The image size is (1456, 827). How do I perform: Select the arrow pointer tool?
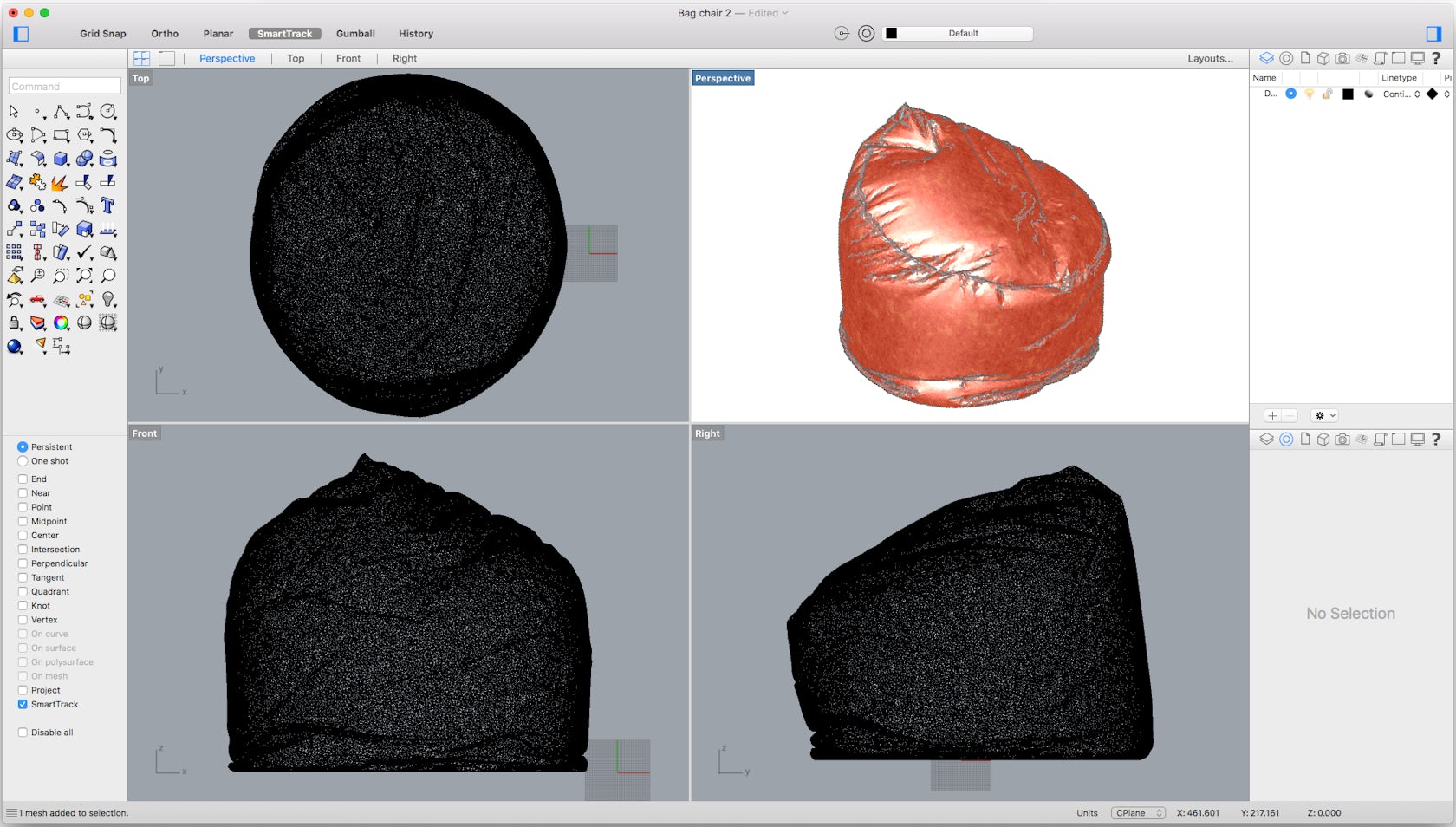click(x=14, y=112)
